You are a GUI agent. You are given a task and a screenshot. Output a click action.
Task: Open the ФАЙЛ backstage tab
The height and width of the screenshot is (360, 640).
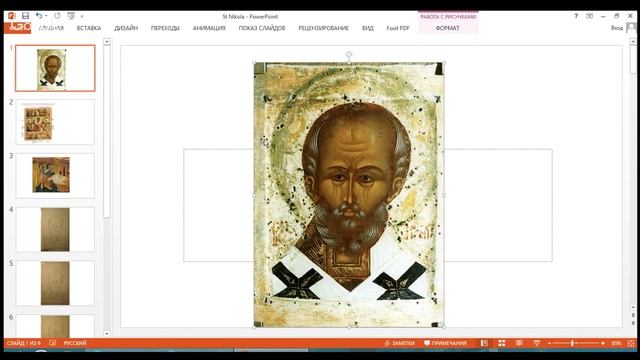click(18, 27)
